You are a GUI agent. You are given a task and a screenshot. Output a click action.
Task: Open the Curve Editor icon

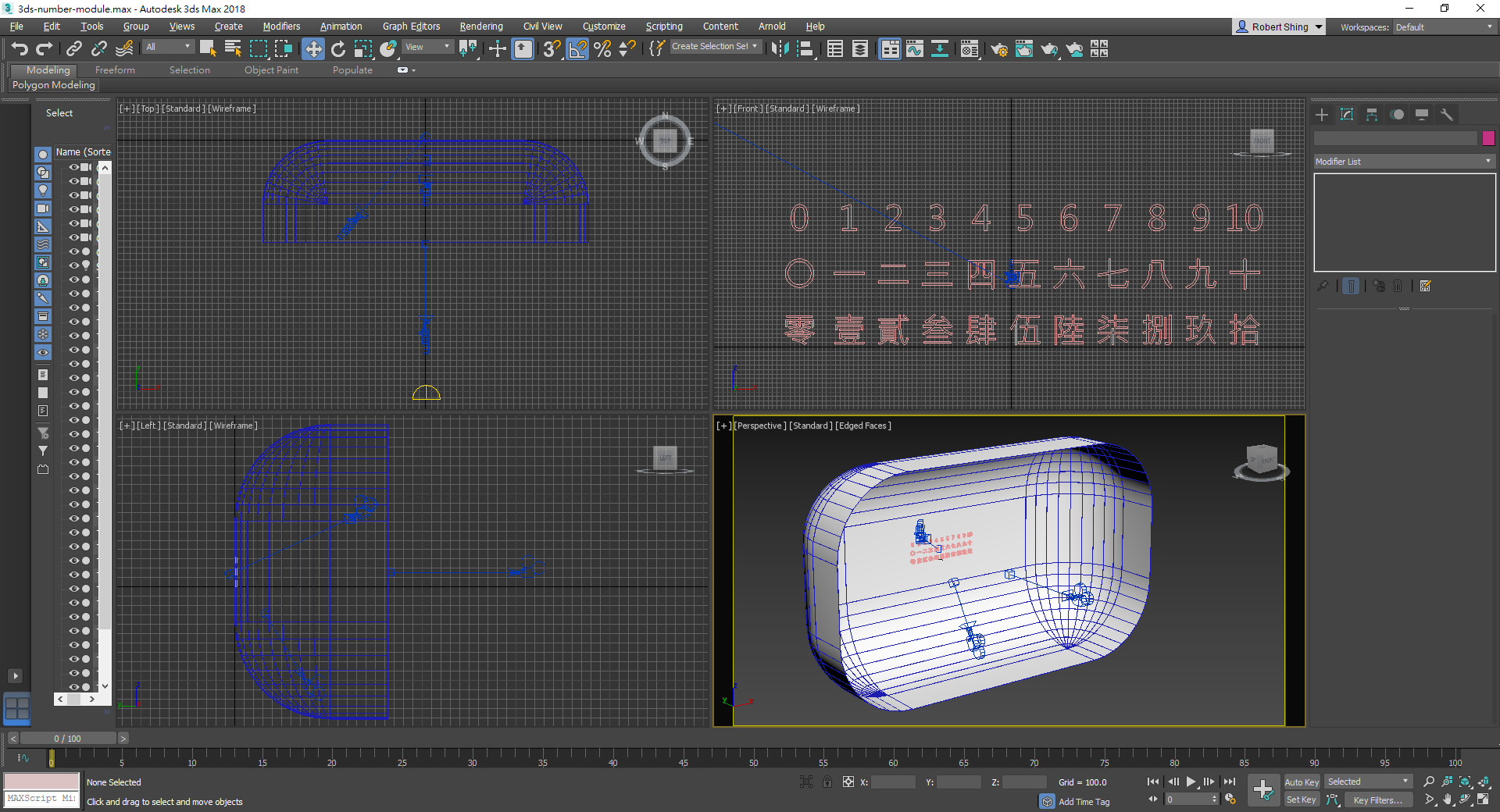pyautogui.click(x=915, y=49)
